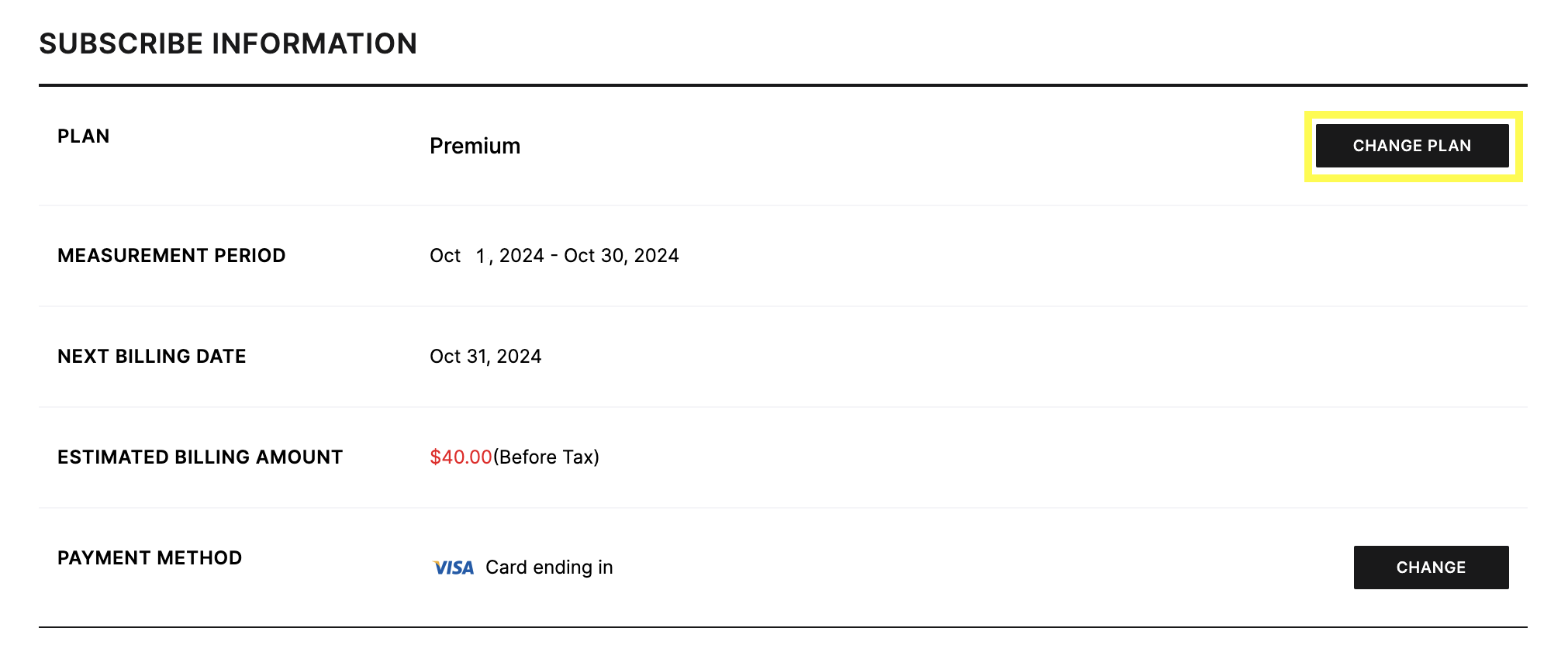1568x659 pixels.
Task: Click the Oct 31, 2024 billing date
Action: [x=485, y=357]
